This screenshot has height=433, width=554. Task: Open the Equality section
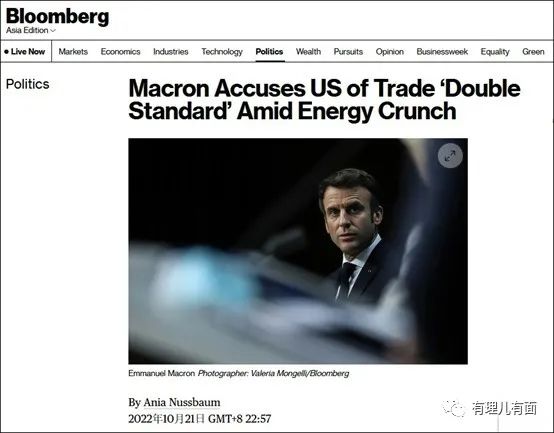[x=495, y=52]
